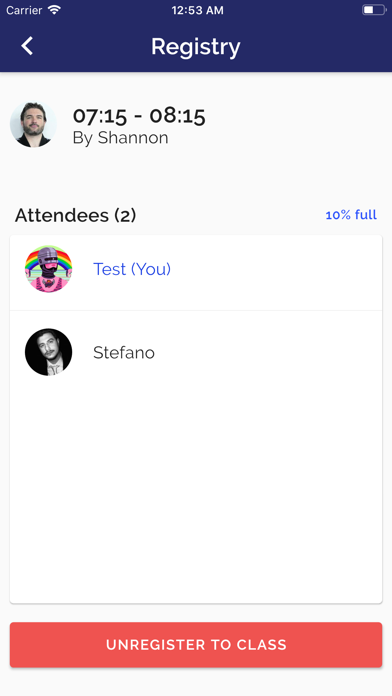392x696 pixels.
Task: Select the Stefano attendee row
Action: (196, 352)
